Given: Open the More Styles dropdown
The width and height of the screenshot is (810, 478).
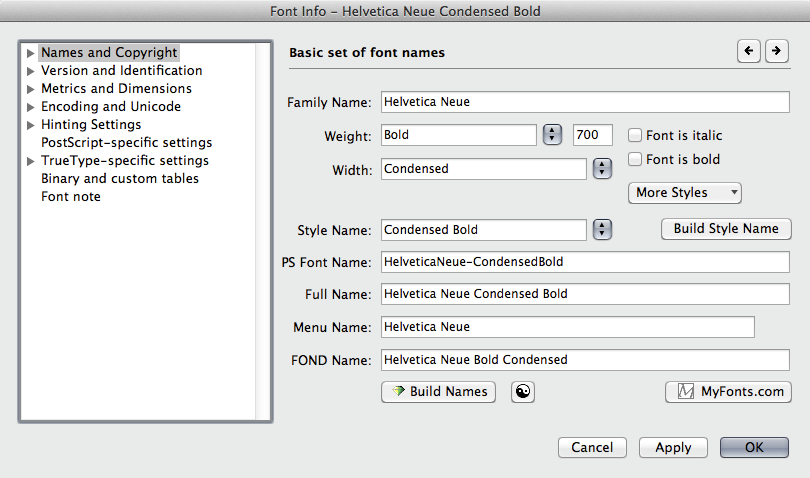Looking at the screenshot, I should pos(684,193).
